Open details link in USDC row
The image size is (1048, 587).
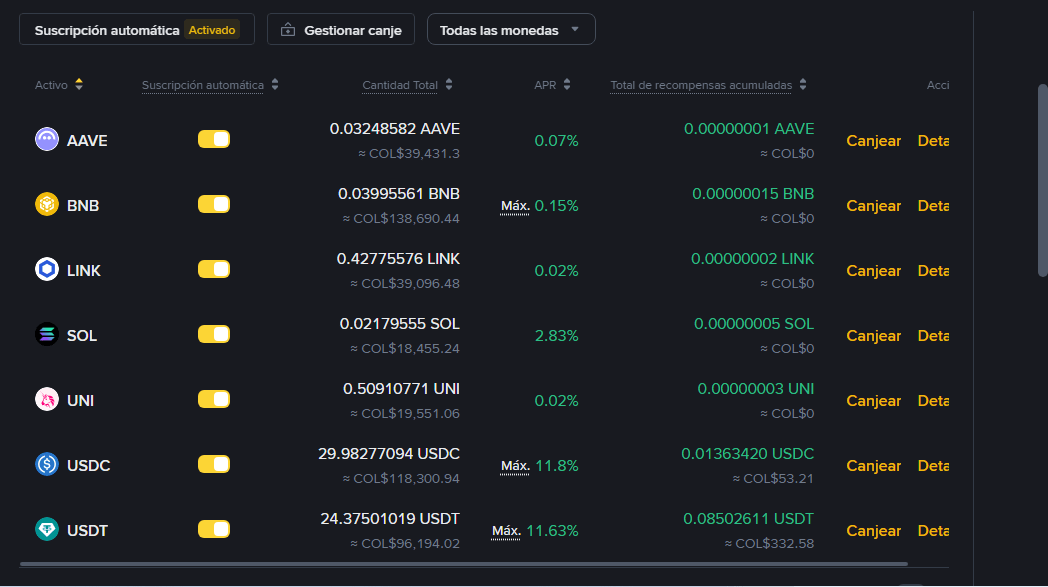point(933,465)
